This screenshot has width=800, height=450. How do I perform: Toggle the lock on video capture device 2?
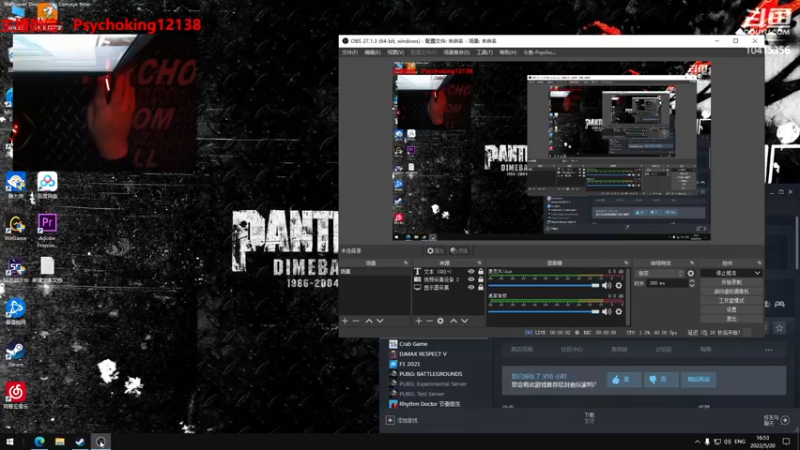tap(481, 279)
